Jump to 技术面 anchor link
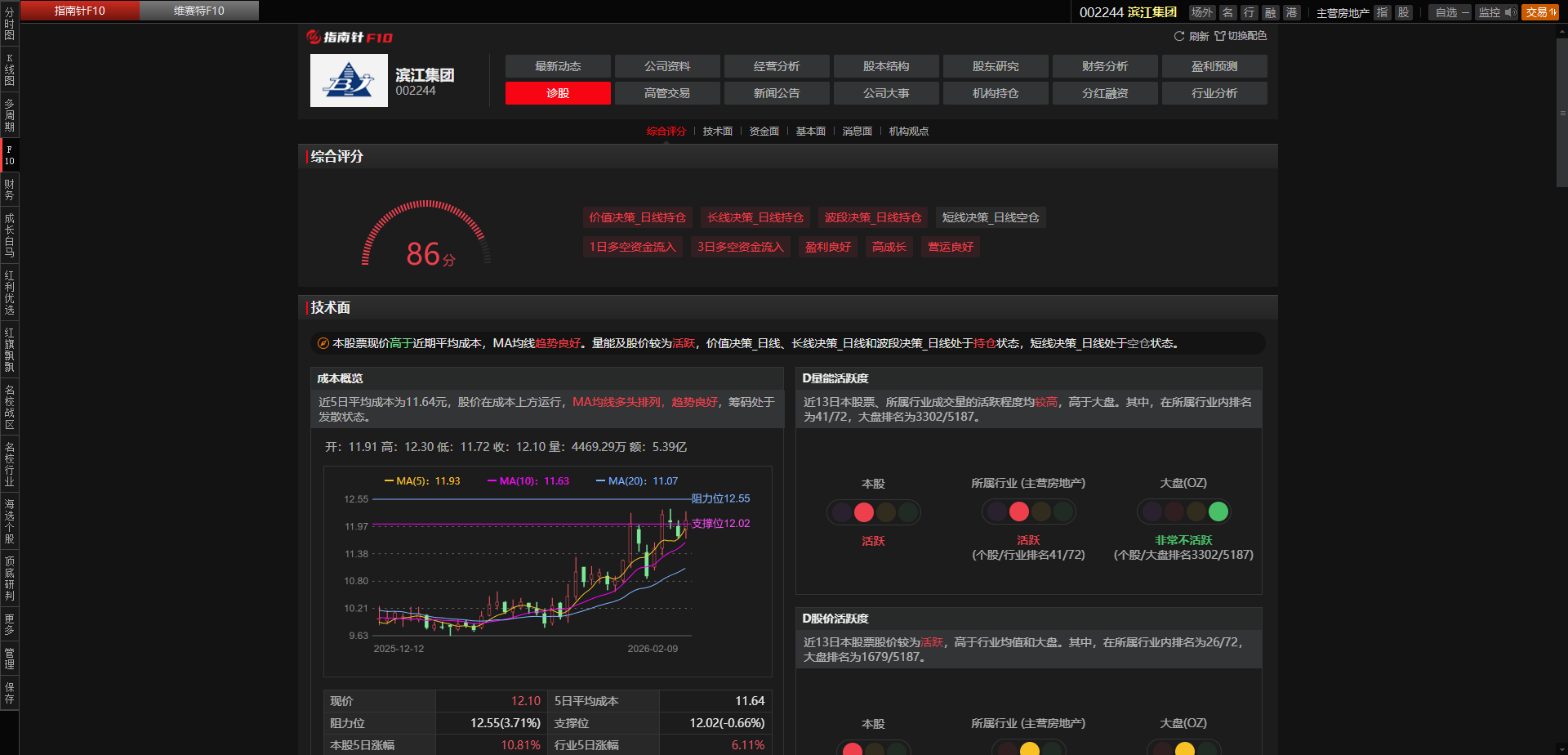This screenshot has height=755, width=1568. tap(718, 131)
